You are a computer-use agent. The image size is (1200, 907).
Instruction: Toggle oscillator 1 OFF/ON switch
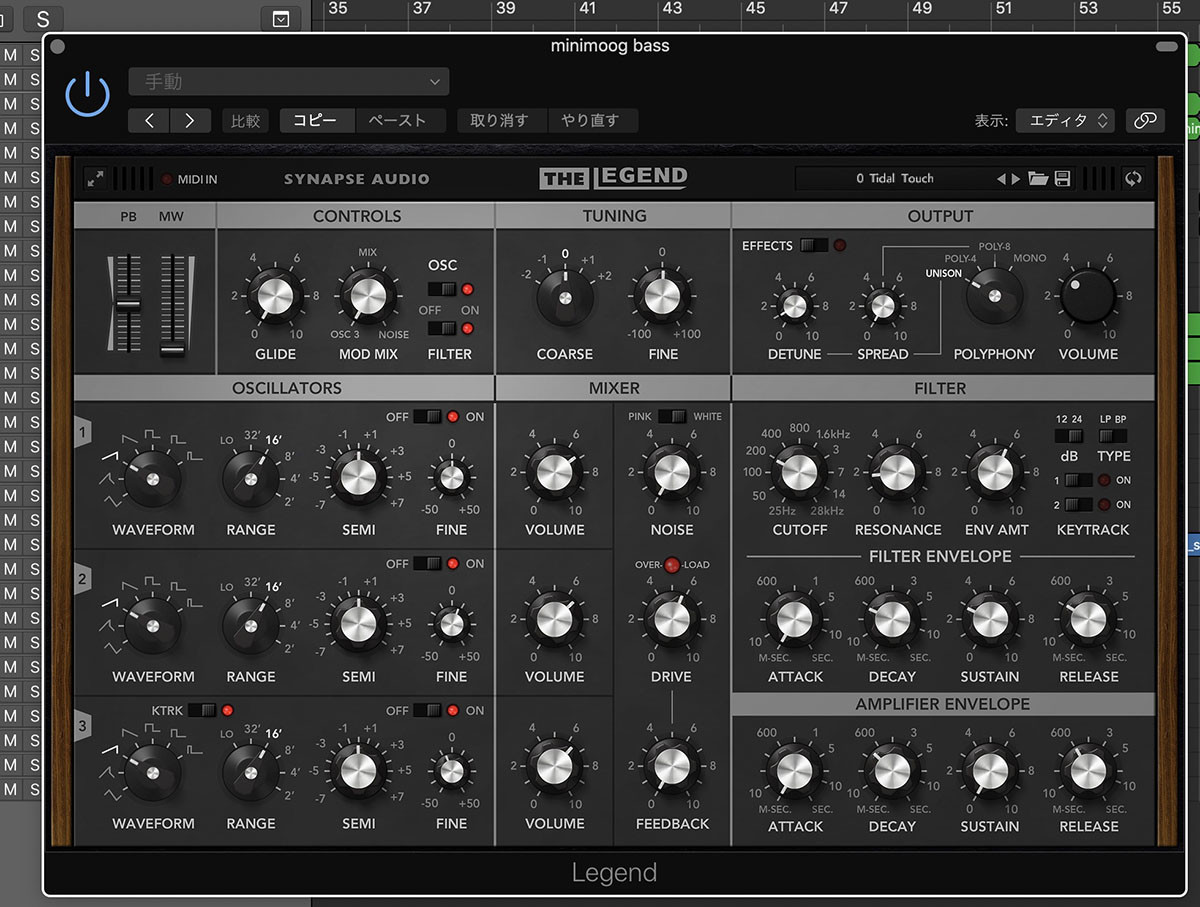428,416
